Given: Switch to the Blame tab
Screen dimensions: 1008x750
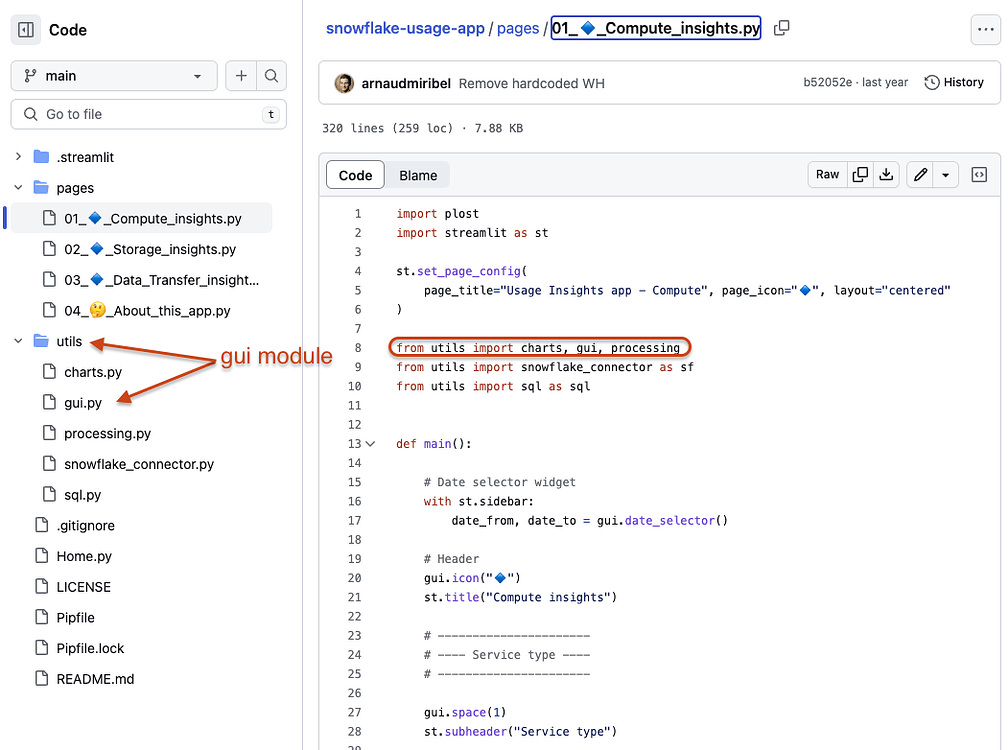Looking at the screenshot, I should 417,174.
